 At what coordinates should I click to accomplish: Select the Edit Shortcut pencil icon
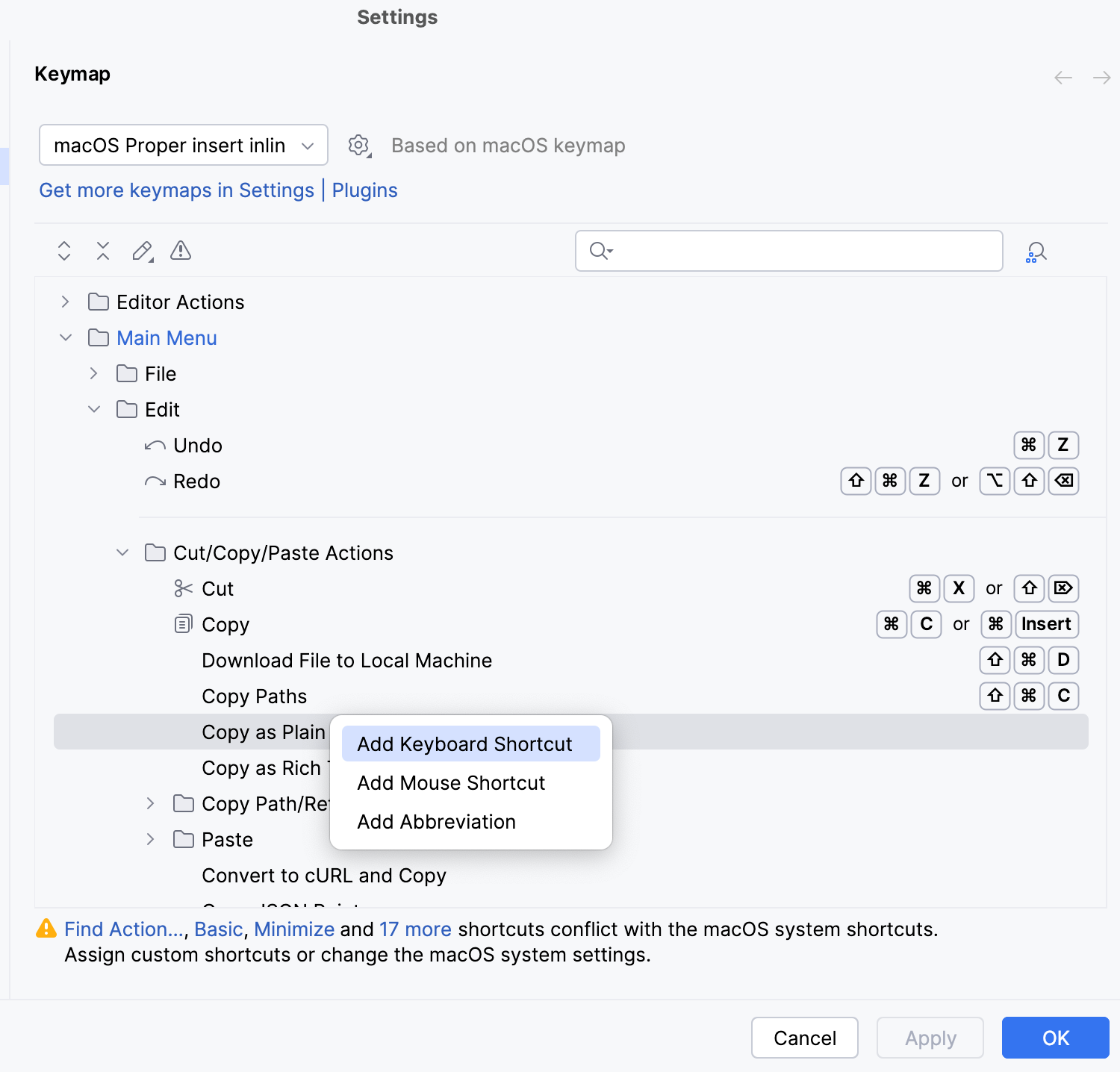coord(141,251)
